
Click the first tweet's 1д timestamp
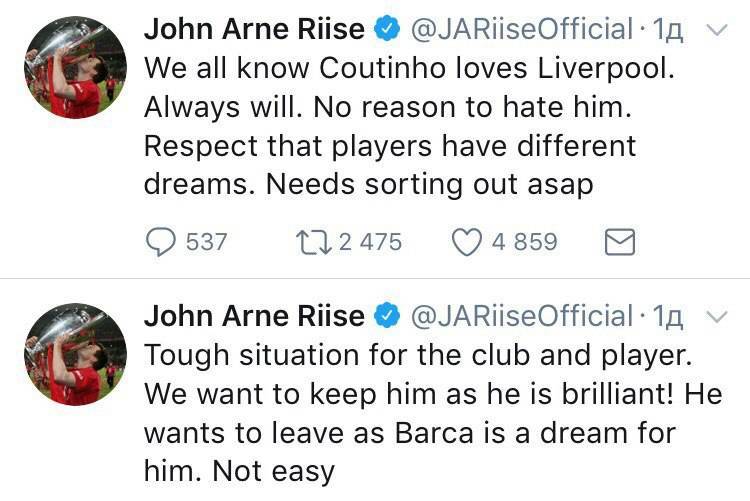[x=668, y=30]
